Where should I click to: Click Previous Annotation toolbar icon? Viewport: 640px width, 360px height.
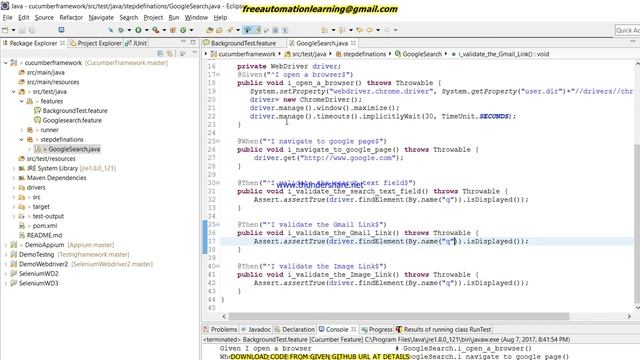(342, 30)
